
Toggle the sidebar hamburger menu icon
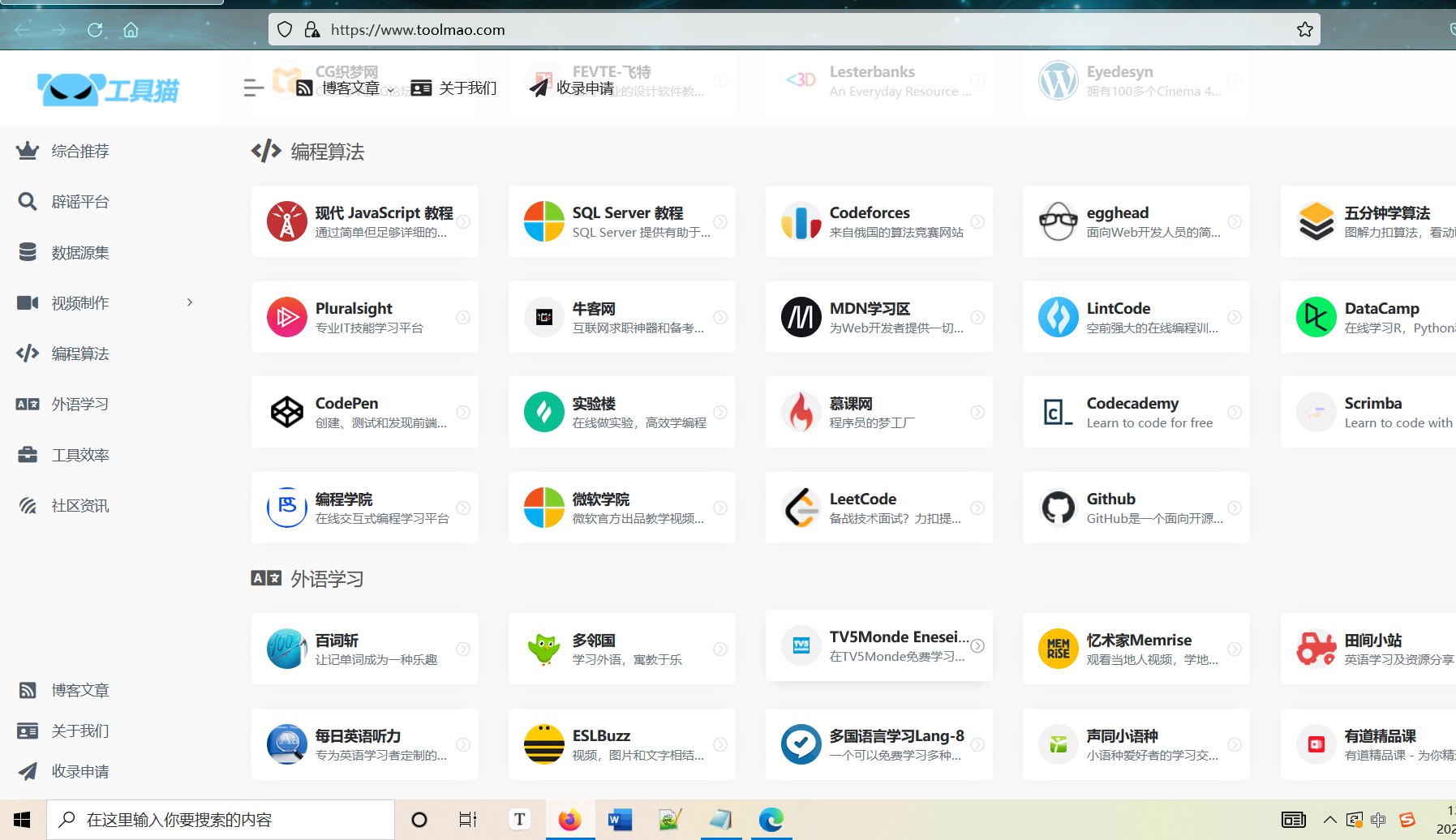(x=254, y=88)
